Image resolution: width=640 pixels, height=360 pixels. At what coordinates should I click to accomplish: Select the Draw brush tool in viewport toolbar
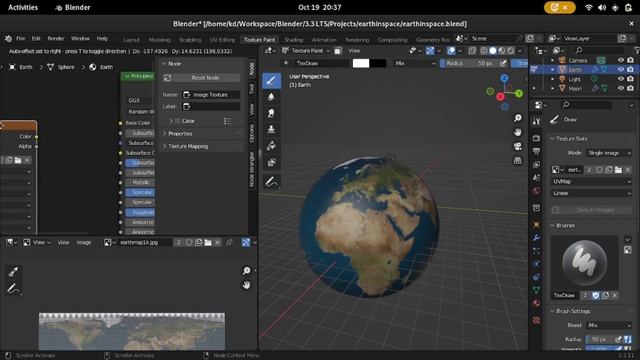271,80
